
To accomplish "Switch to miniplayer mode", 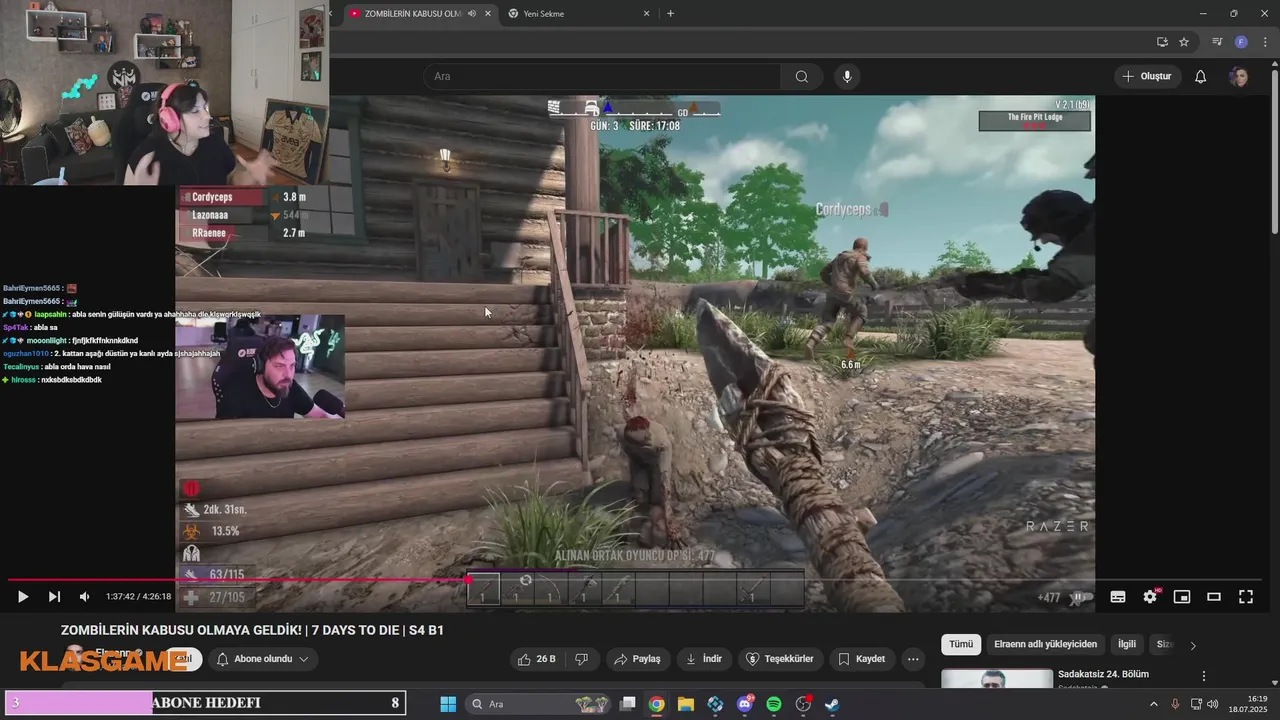I will coord(1182,597).
